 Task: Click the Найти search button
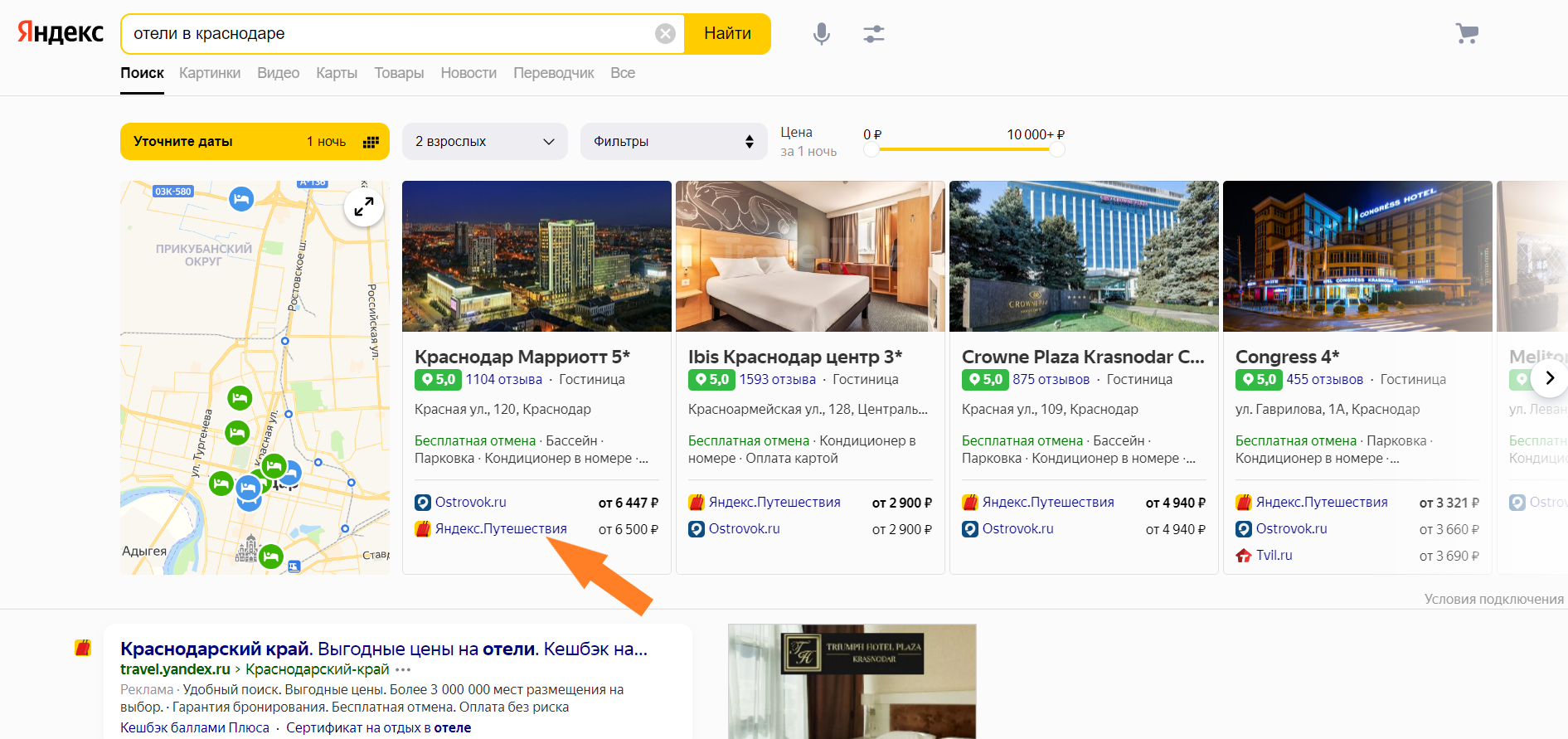coord(728,34)
